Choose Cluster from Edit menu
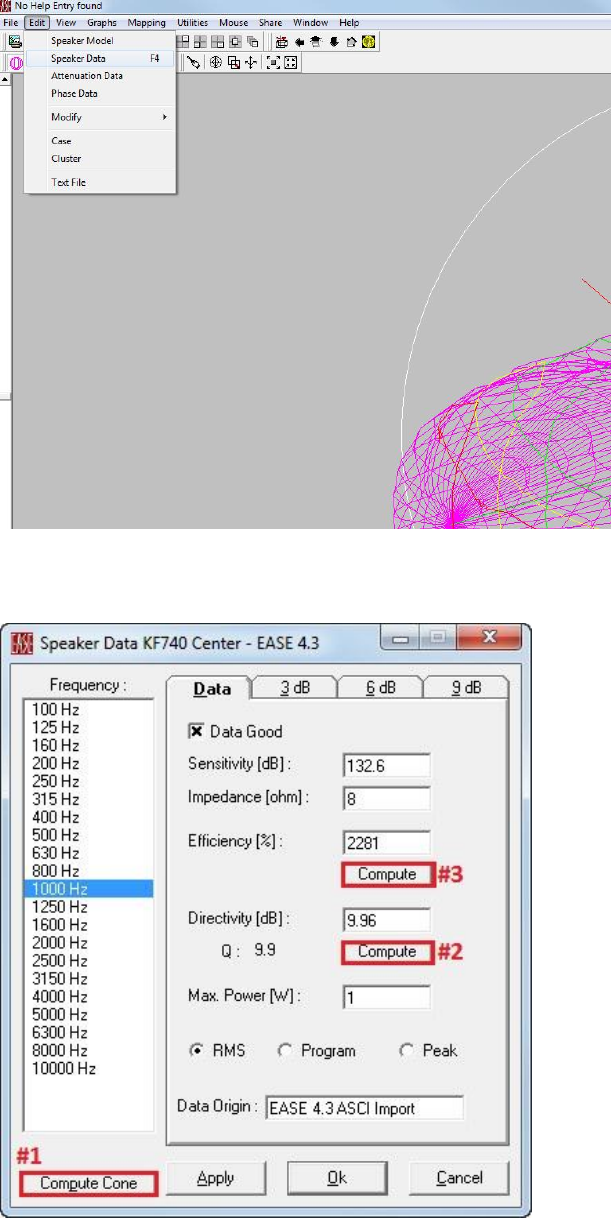This screenshot has height=1218, width=611. [100, 158]
